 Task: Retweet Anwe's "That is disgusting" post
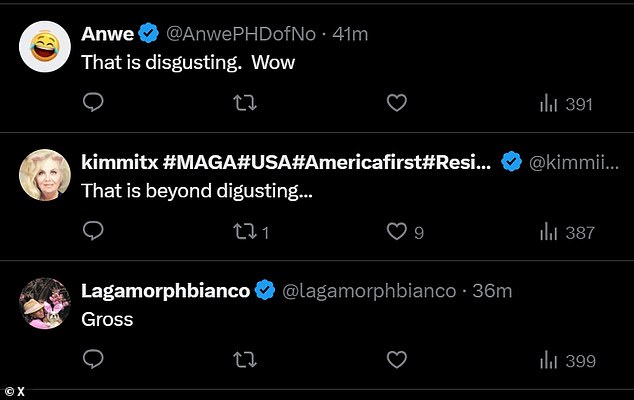[x=244, y=103]
